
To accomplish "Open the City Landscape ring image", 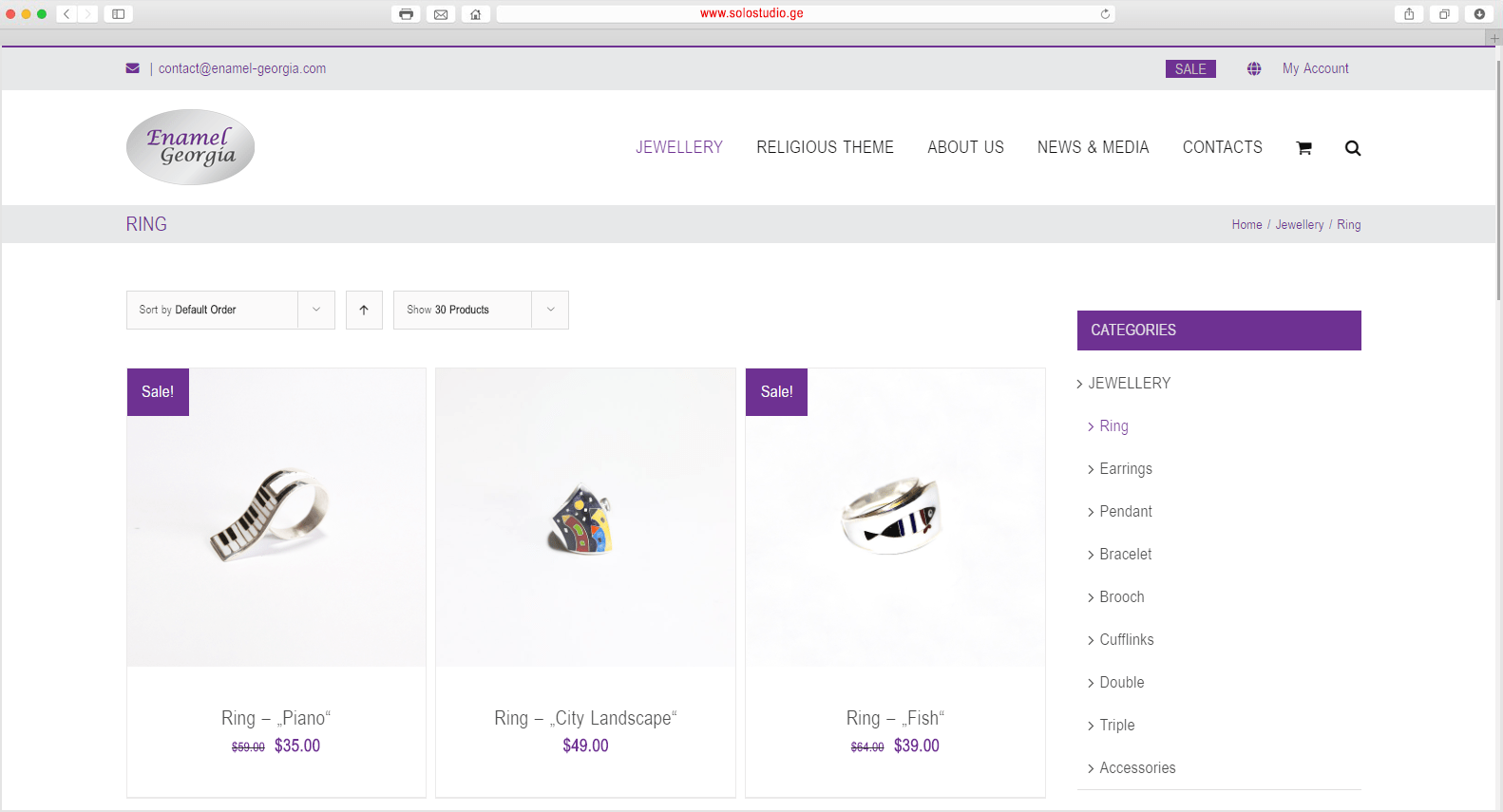I will coord(585,518).
